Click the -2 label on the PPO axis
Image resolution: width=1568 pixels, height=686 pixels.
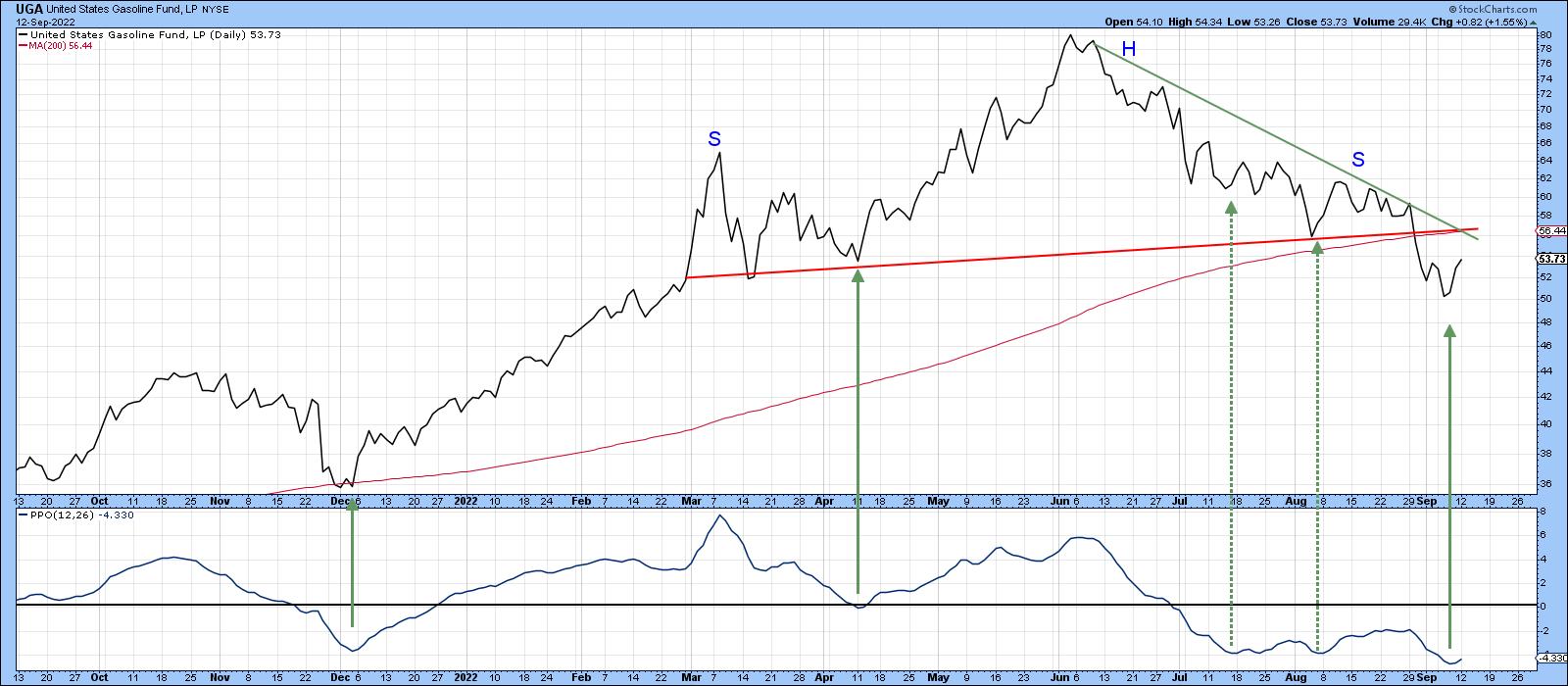1543,630
